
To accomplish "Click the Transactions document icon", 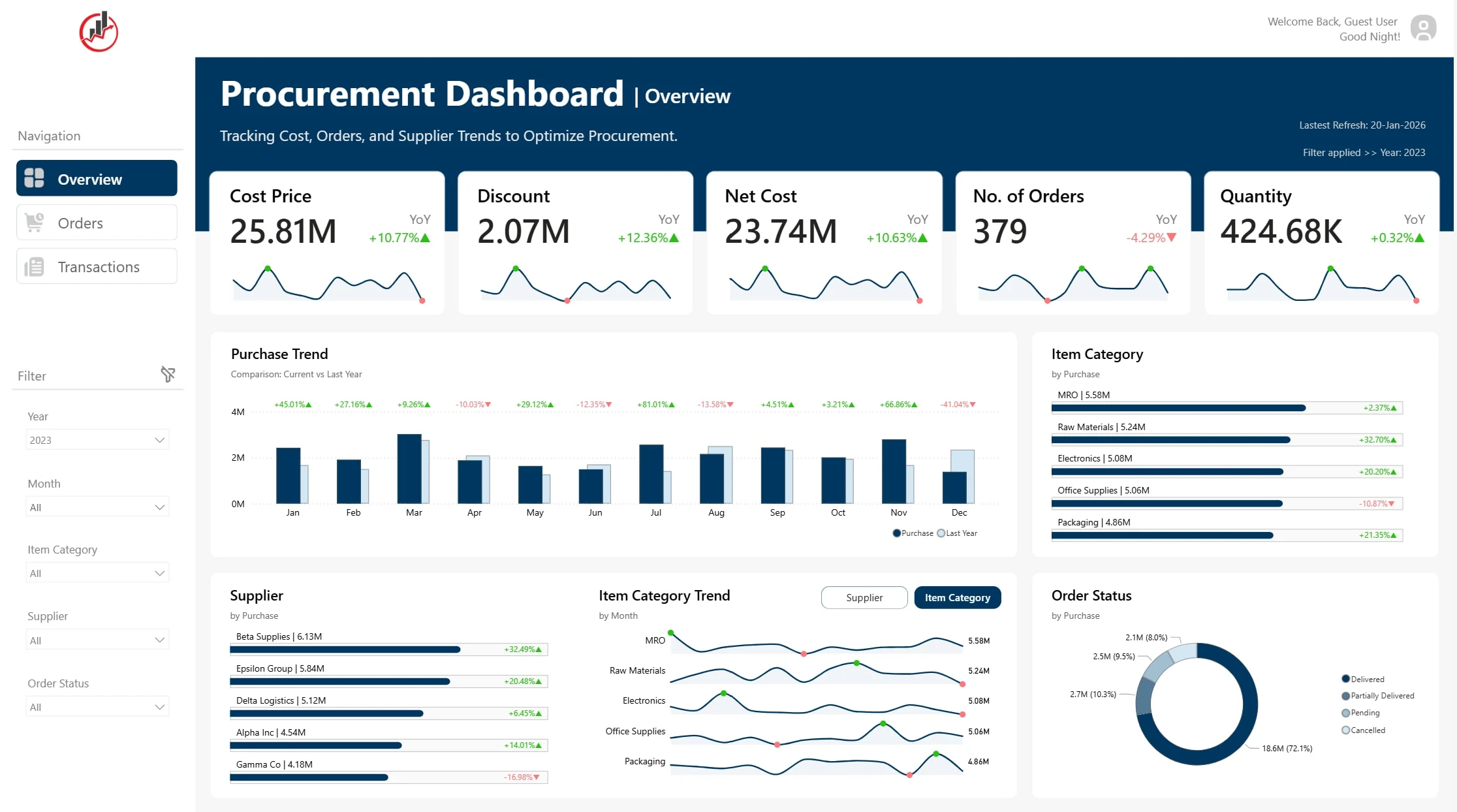I will pyautogui.click(x=34, y=267).
